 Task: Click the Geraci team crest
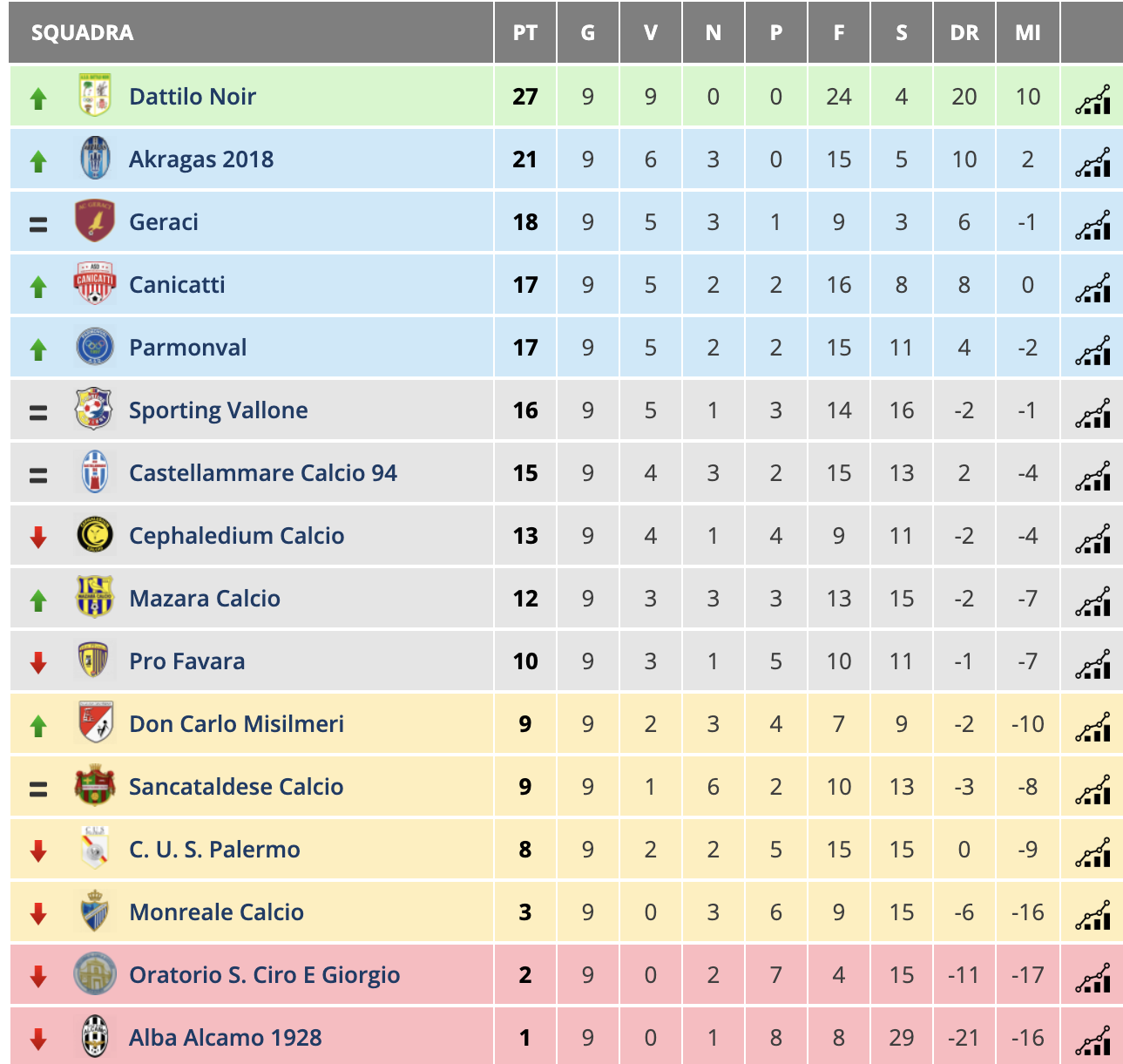pos(94,221)
